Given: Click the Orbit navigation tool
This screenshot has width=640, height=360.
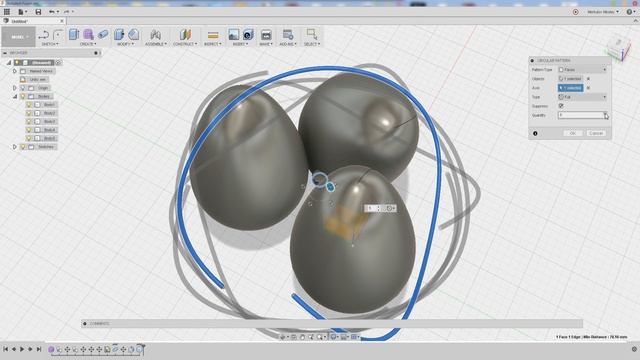Looking at the screenshot, I should coord(282,337).
